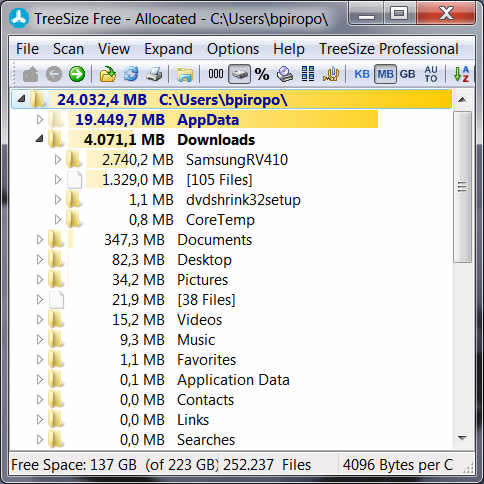
Task: Collapse the Downloads folder
Action: point(40,139)
